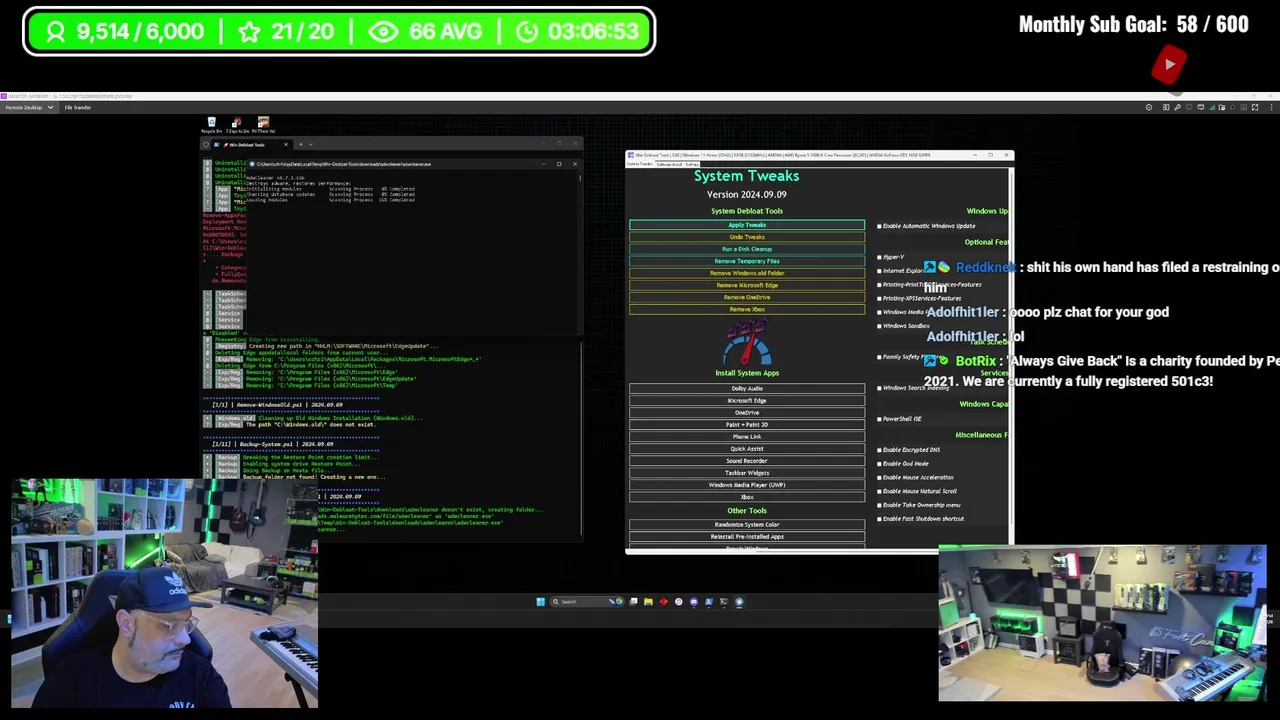Click the Undo Tweaks button
Image resolution: width=1280 pixels, height=720 pixels.
pos(747,237)
